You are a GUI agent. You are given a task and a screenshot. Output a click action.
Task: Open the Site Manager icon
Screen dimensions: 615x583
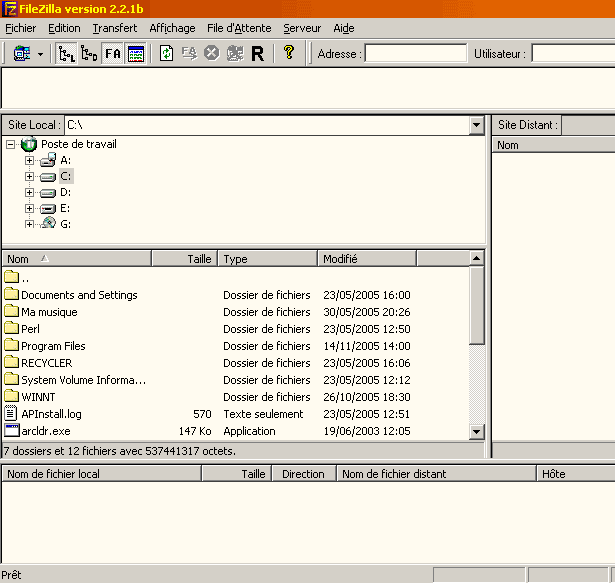(x=22, y=53)
